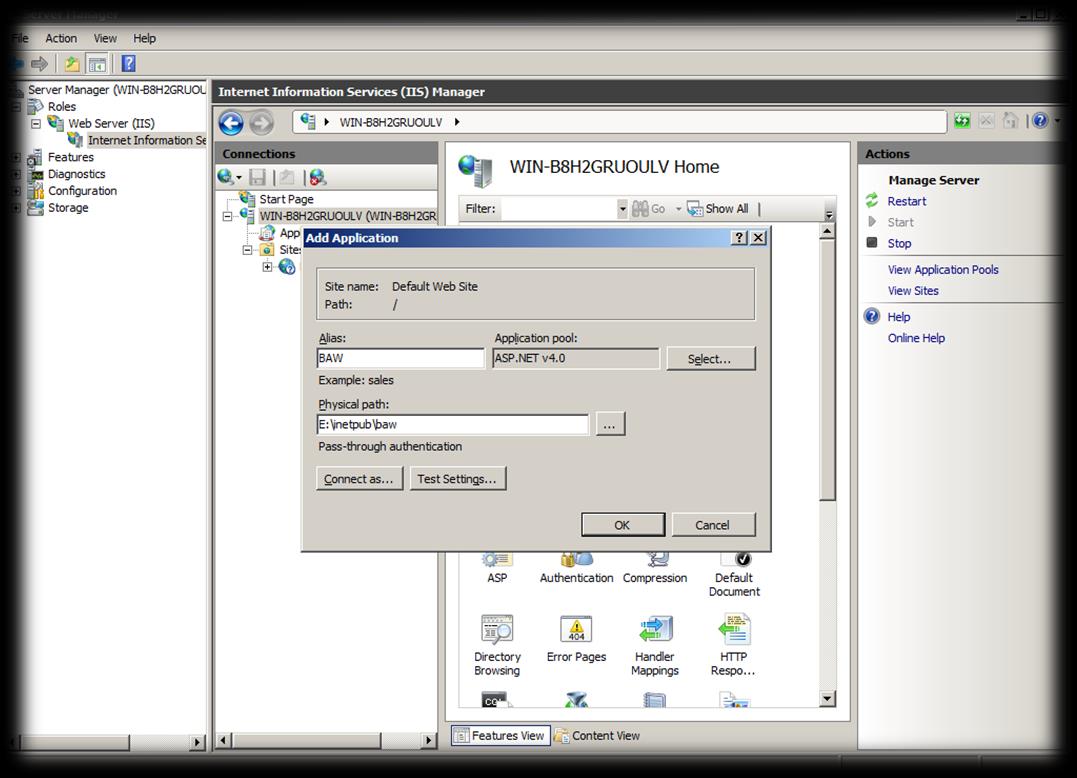Click the Physical path text field
The width and height of the screenshot is (1077, 778).
coord(453,424)
